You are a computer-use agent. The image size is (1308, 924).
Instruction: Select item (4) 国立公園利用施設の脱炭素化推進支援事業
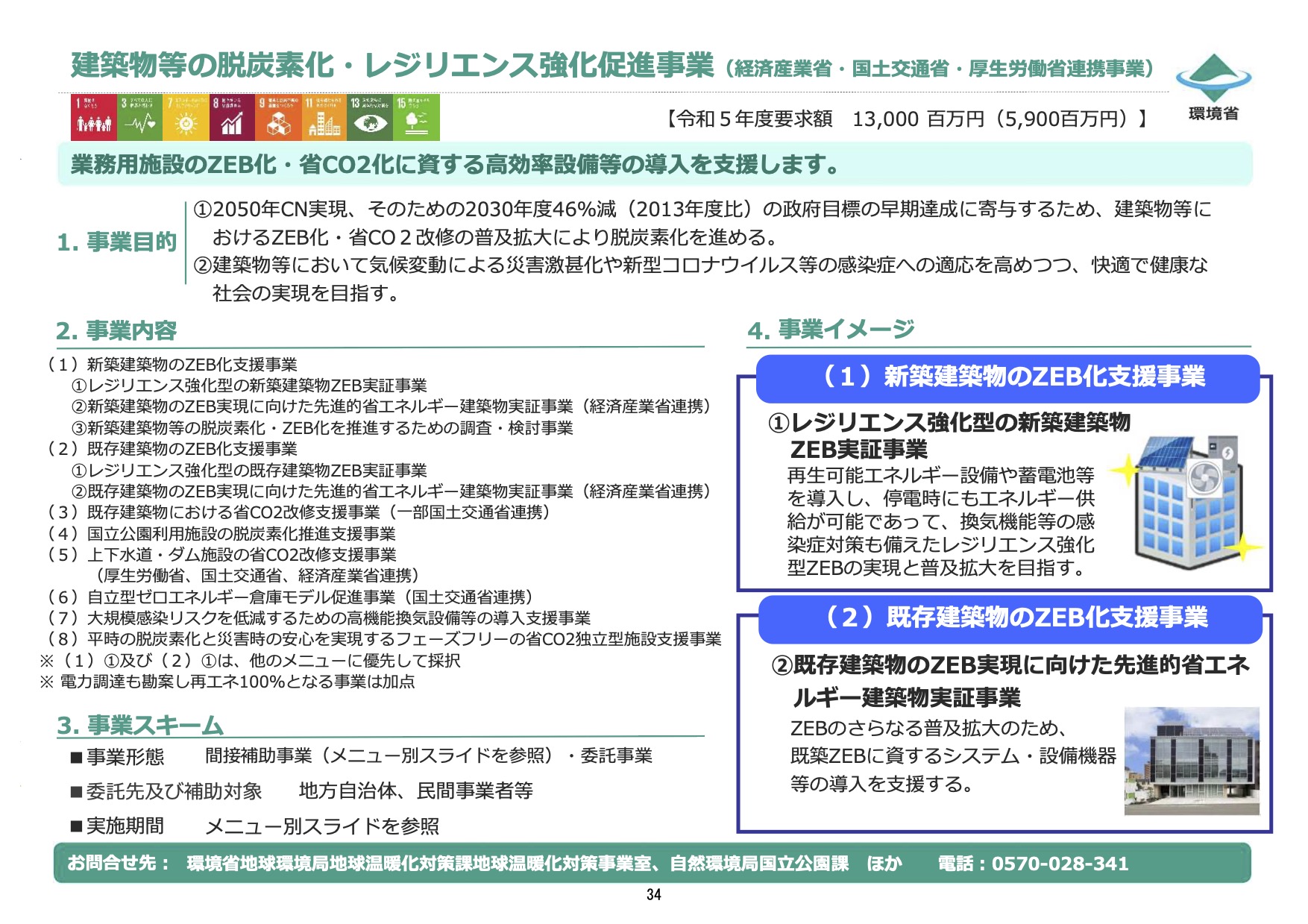[221, 534]
